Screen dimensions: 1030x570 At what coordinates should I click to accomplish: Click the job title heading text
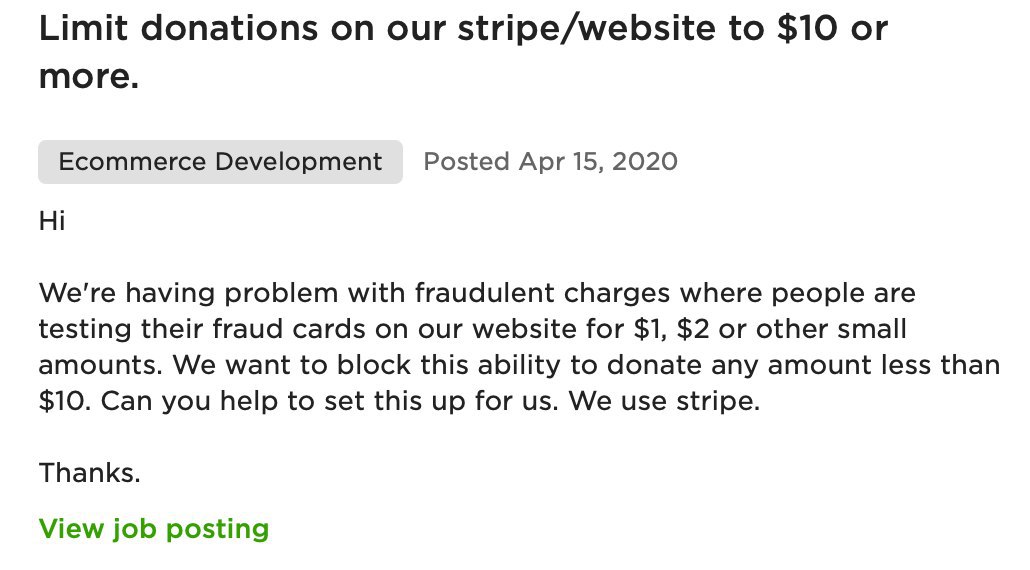point(463,52)
